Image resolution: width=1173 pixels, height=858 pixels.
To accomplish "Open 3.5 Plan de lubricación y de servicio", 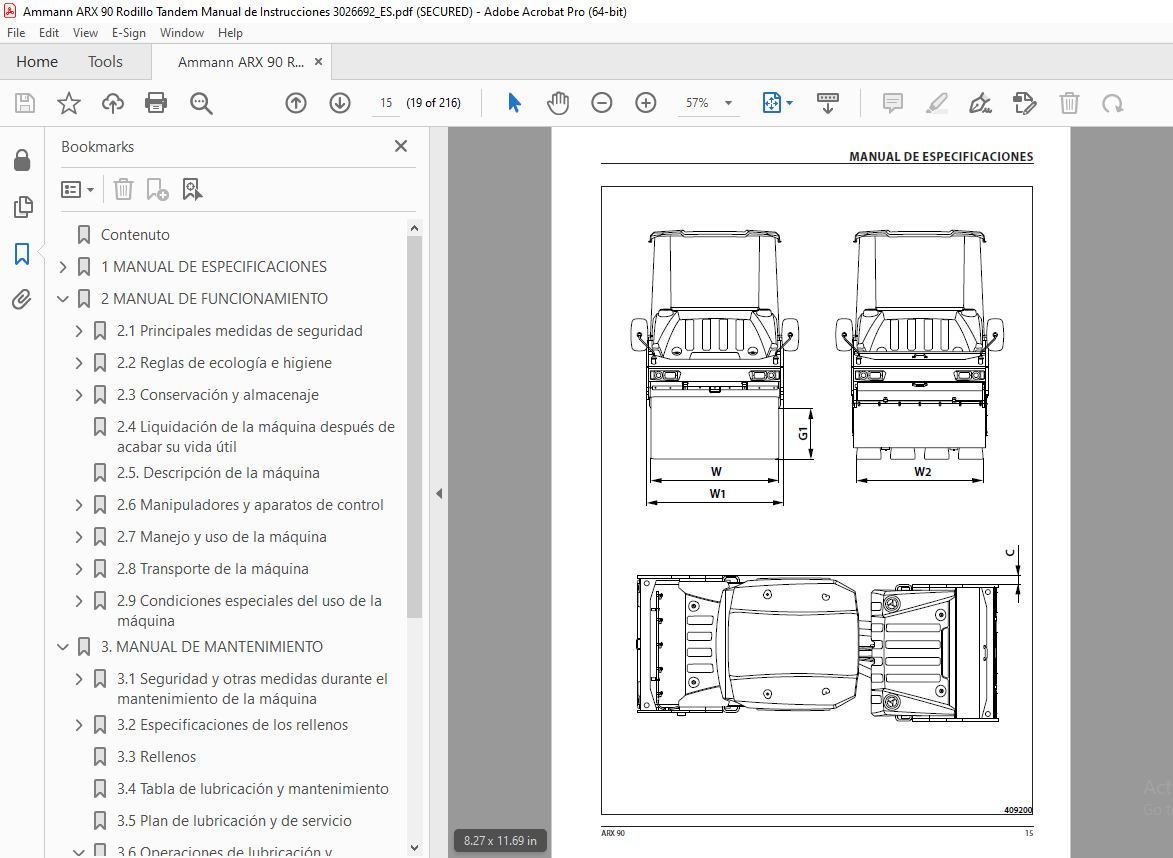I will pyautogui.click(x=234, y=821).
